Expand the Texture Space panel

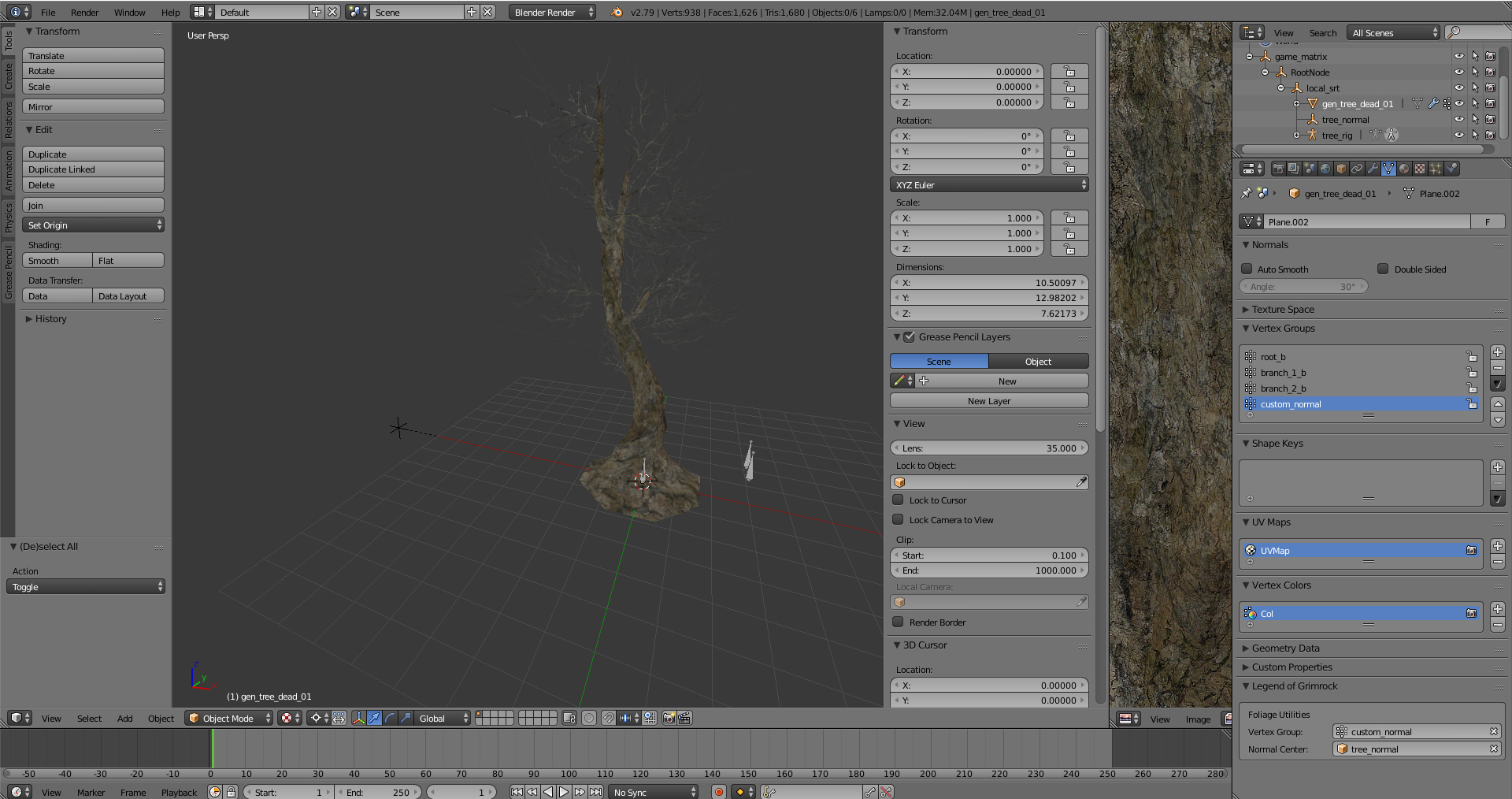coord(1283,309)
